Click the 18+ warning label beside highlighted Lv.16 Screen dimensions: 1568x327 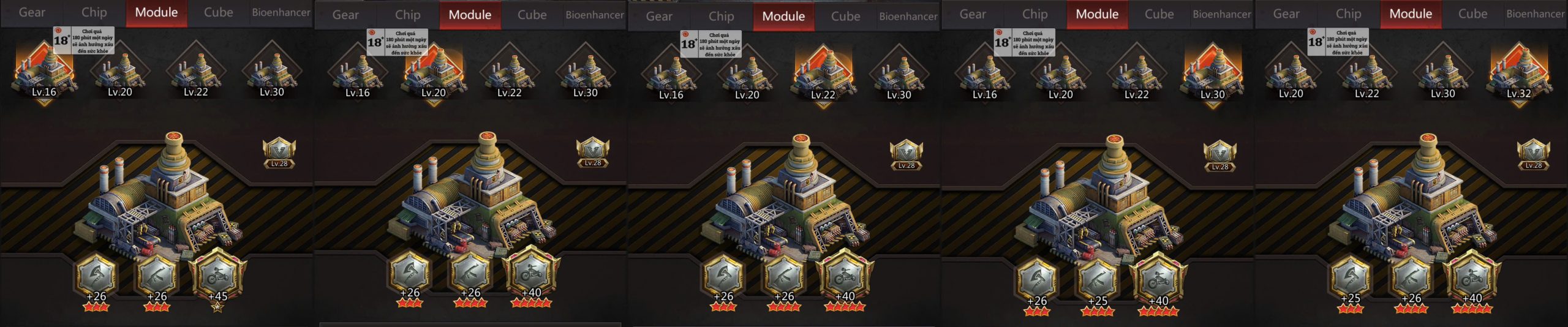(x=84, y=40)
